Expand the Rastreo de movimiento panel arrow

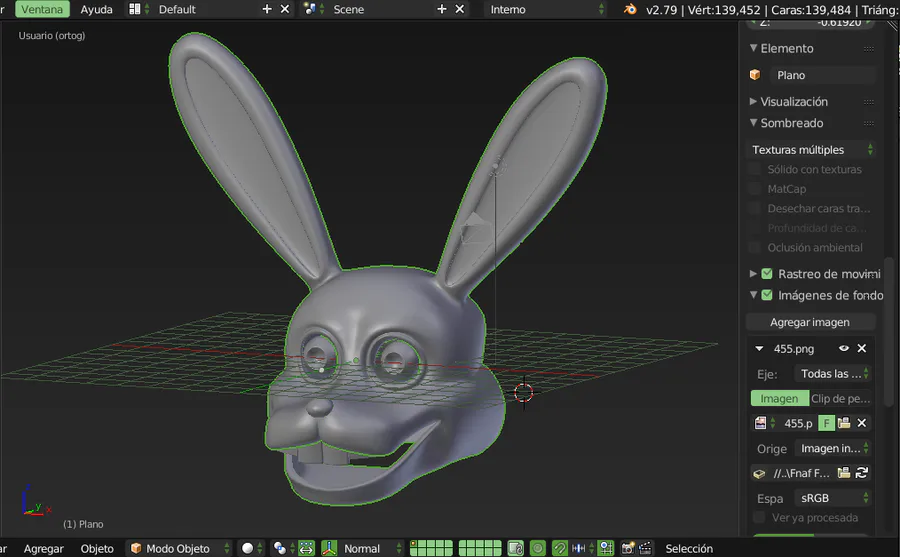(x=753, y=274)
